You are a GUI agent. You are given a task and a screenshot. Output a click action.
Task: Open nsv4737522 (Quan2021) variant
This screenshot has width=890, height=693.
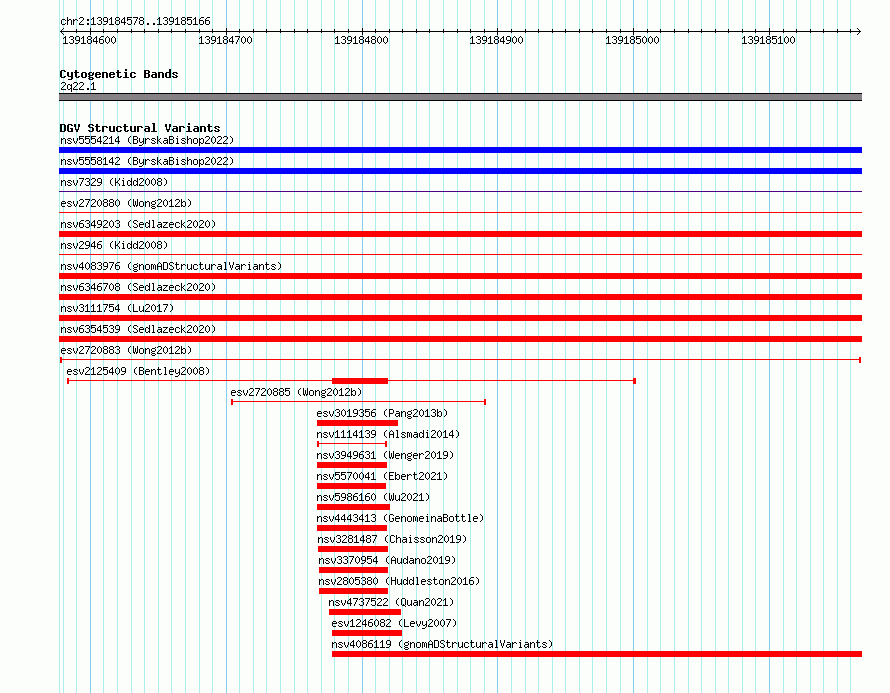pos(391,602)
